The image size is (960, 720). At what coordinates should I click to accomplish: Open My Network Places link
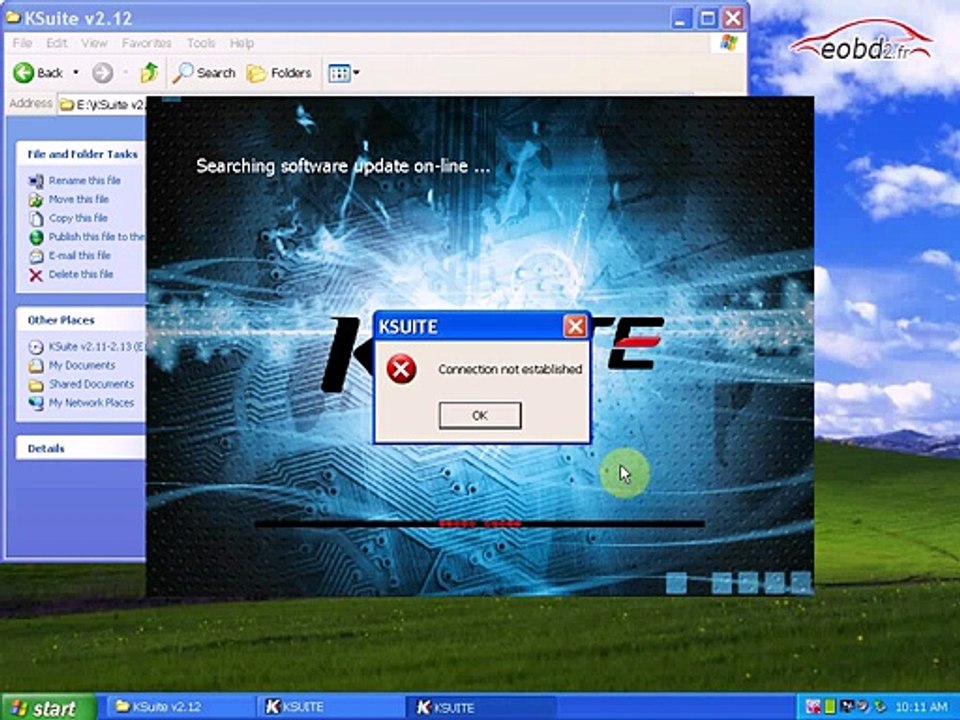click(x=91, y=402)
